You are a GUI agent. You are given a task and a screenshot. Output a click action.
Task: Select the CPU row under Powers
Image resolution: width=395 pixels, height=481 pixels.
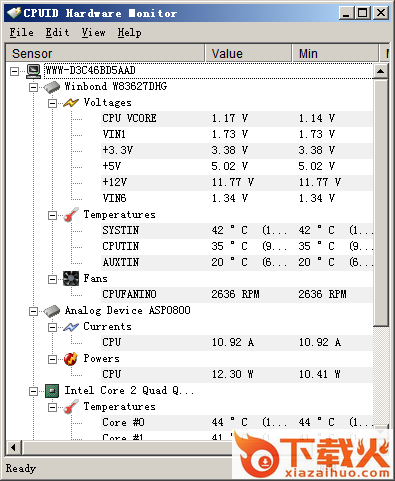pos(237,374)
